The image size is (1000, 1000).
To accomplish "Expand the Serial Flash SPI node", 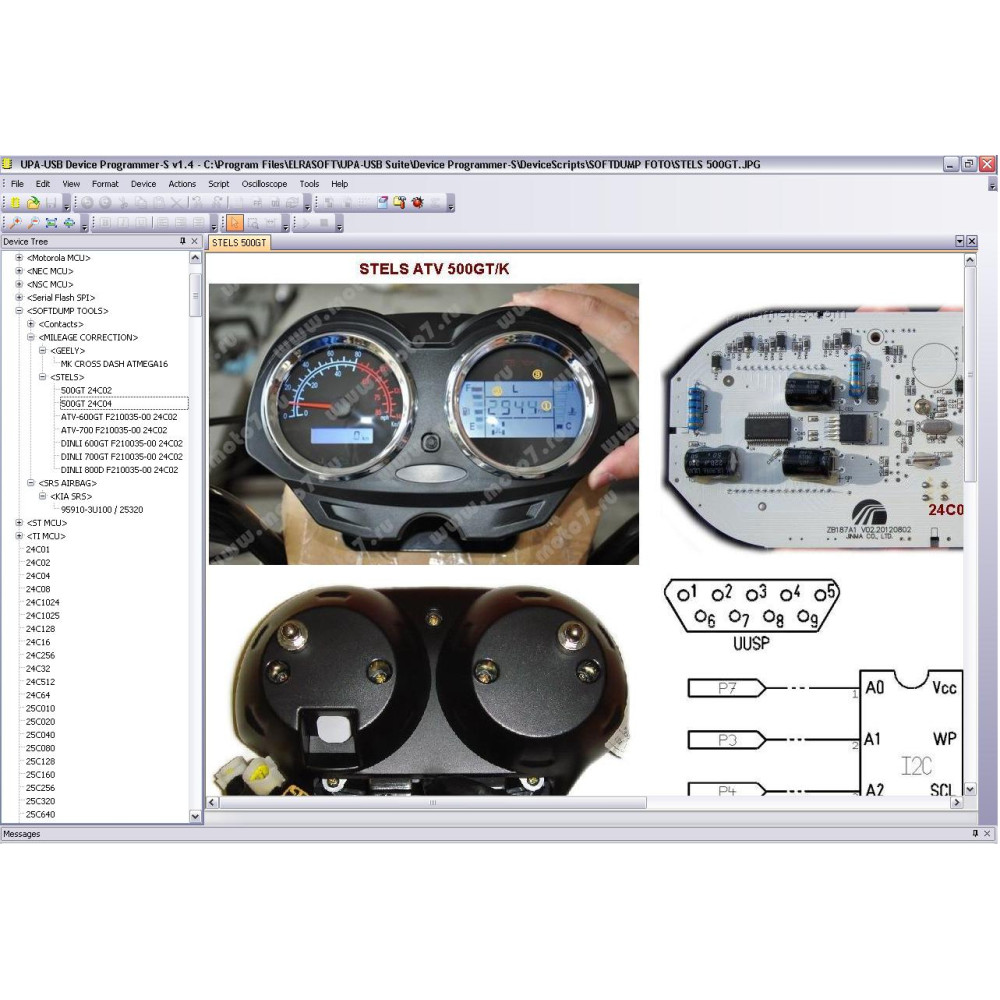I will point(19,297).
